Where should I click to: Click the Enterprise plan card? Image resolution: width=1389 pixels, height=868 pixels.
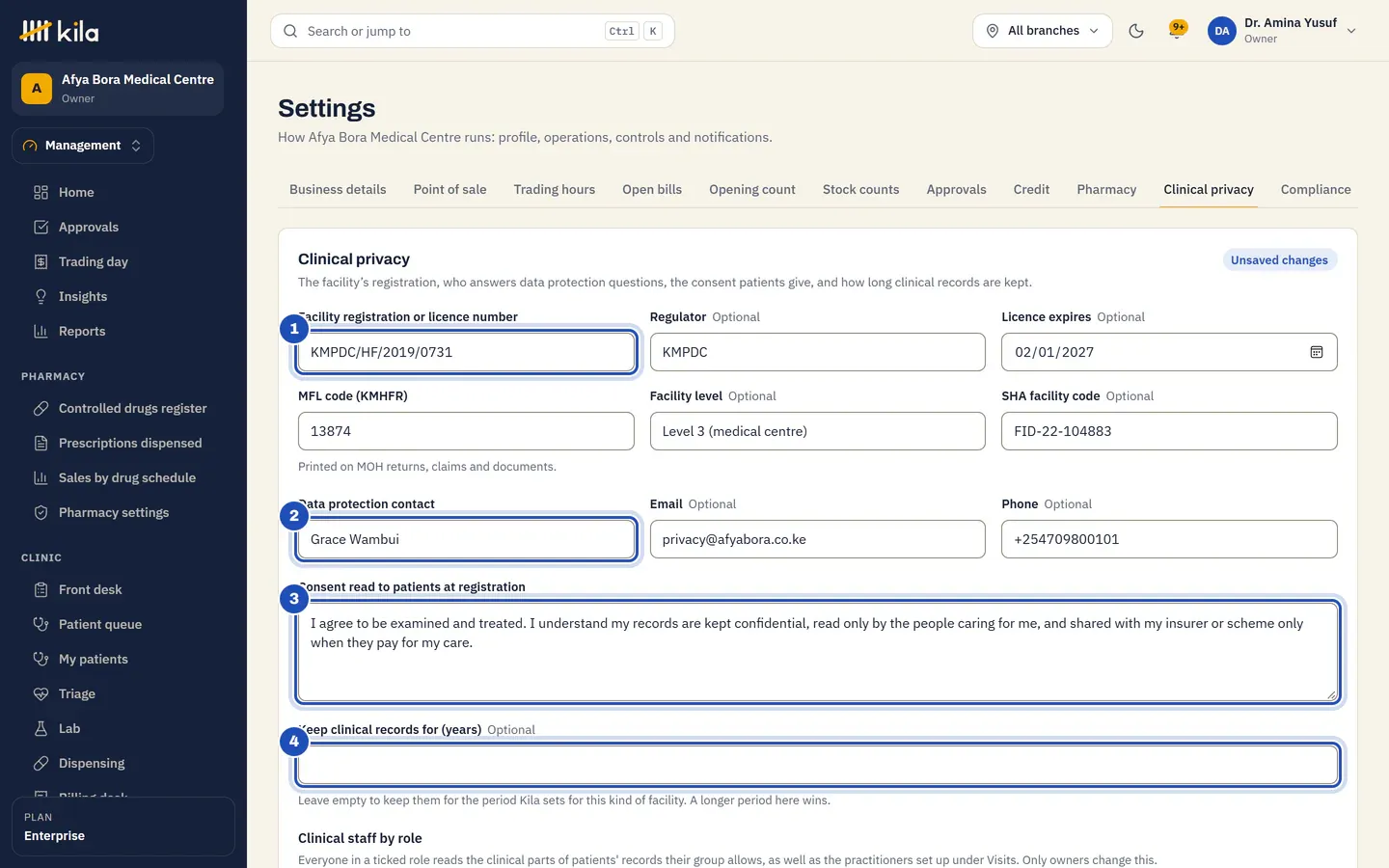(x=123, y=827)
